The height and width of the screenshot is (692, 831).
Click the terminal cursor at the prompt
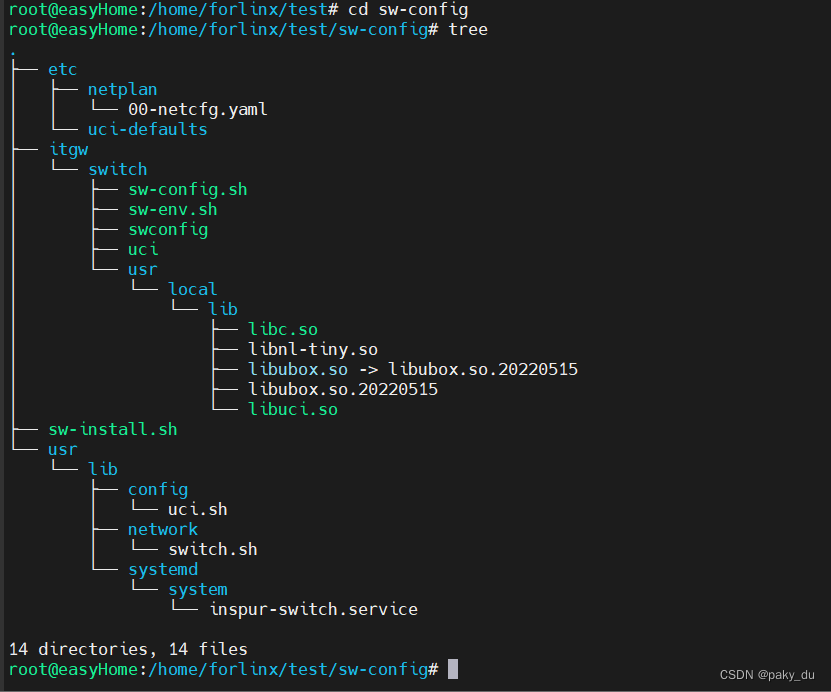tap(453, 669)
